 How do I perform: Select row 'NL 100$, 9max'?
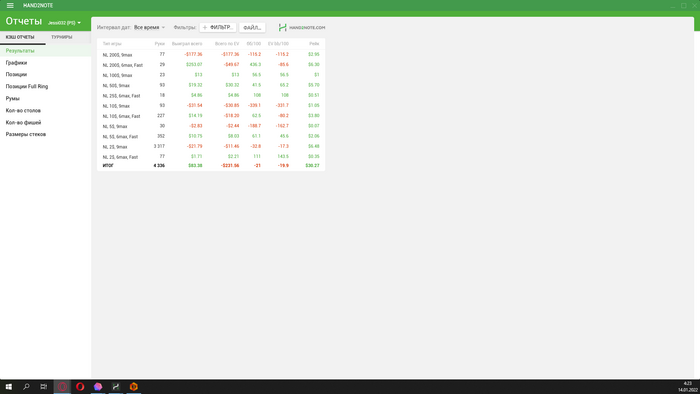(211, 75)
